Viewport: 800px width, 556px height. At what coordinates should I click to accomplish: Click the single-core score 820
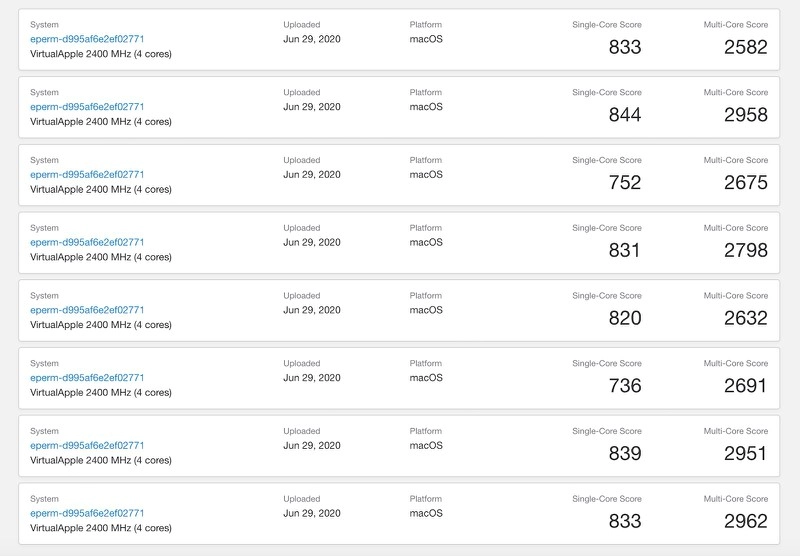pyautogui.click(x=625, y=318)
